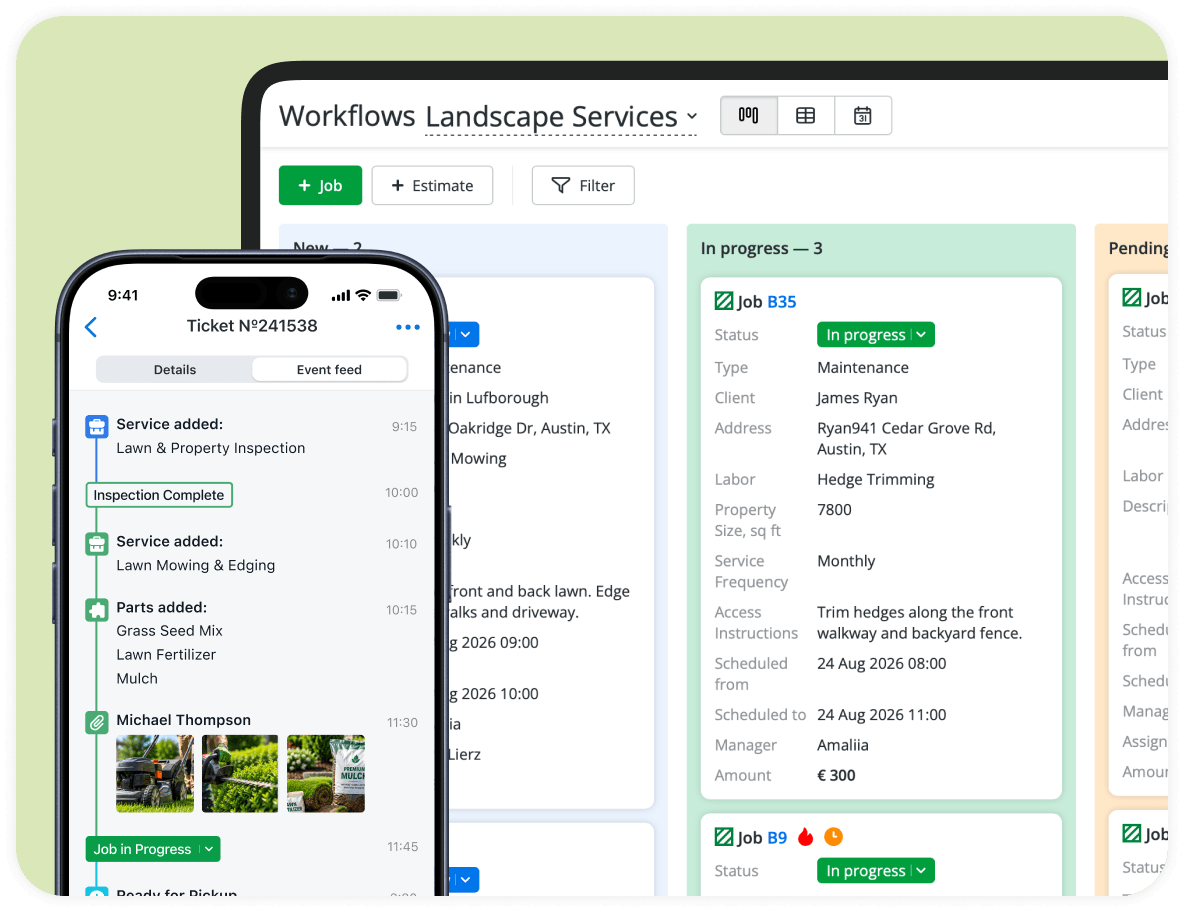
Task: Open the premium mulch bag photo thumbnail
Action: tap(326, 774)
